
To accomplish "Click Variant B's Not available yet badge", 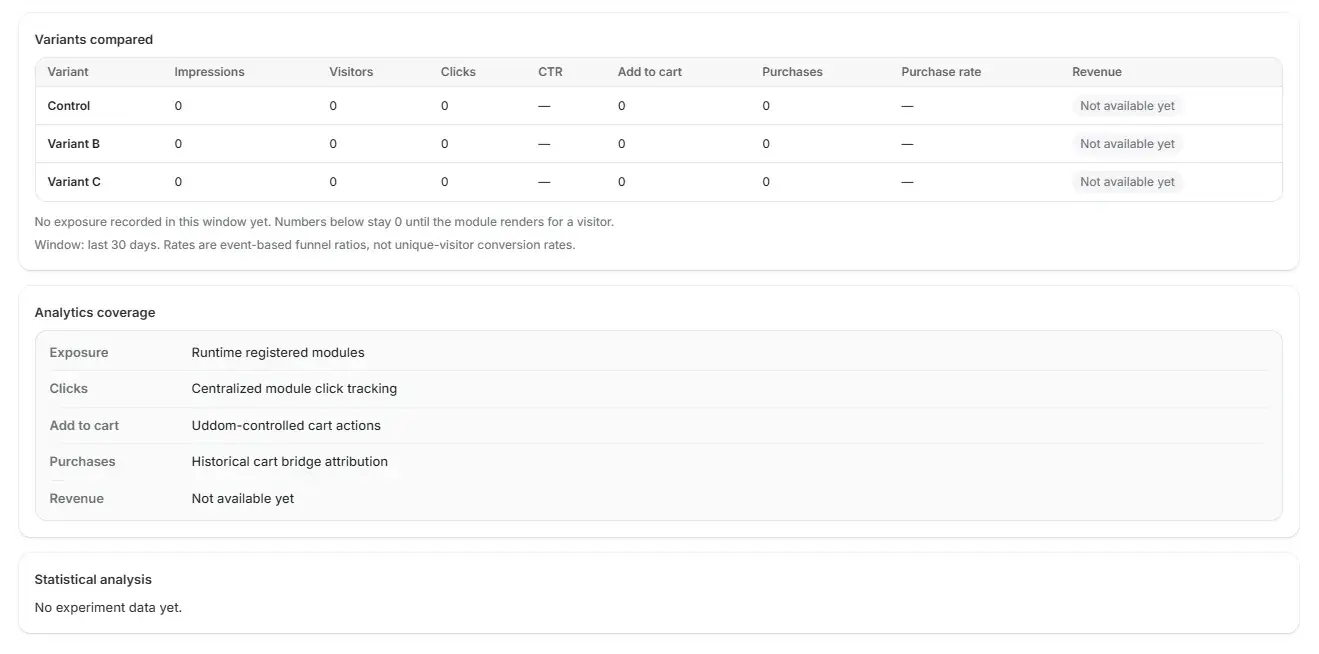I will tap(1127, 144).
